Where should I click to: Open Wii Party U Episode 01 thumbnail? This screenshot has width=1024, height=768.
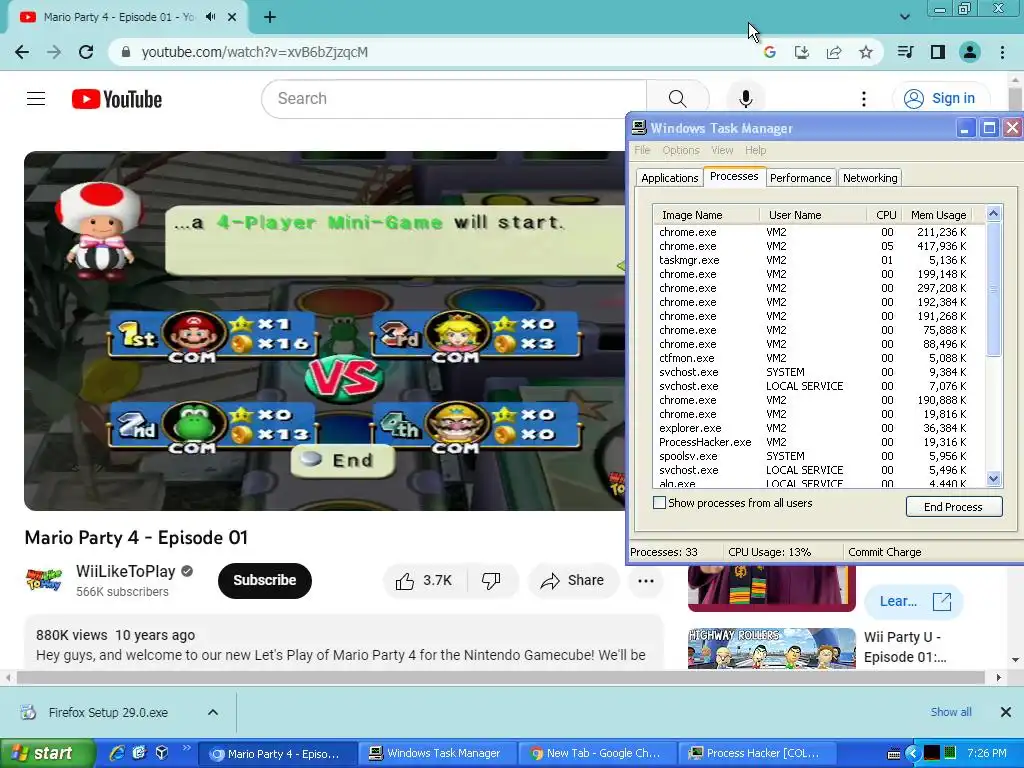coord(772,648)
